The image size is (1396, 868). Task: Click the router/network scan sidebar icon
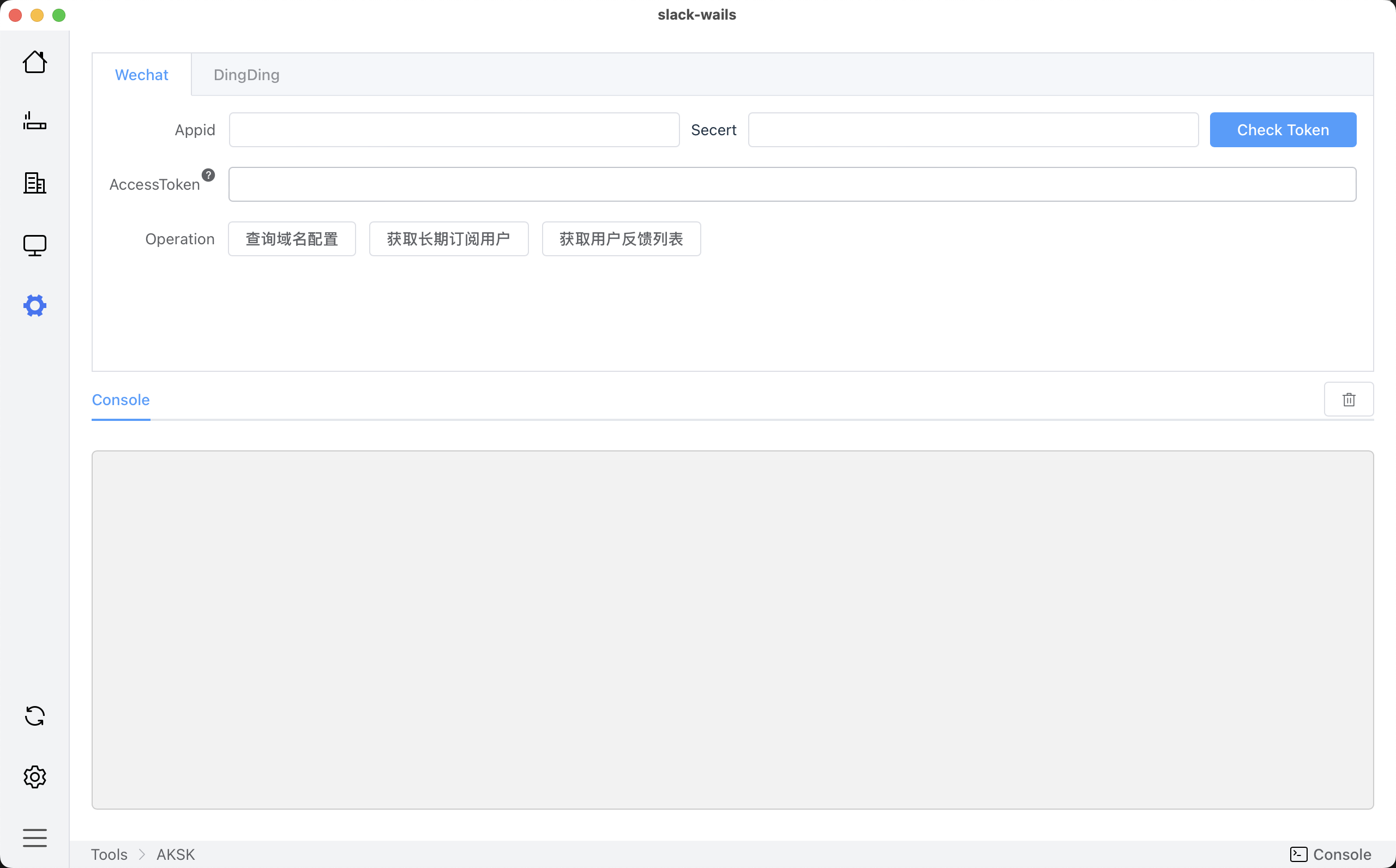point(34,122)
